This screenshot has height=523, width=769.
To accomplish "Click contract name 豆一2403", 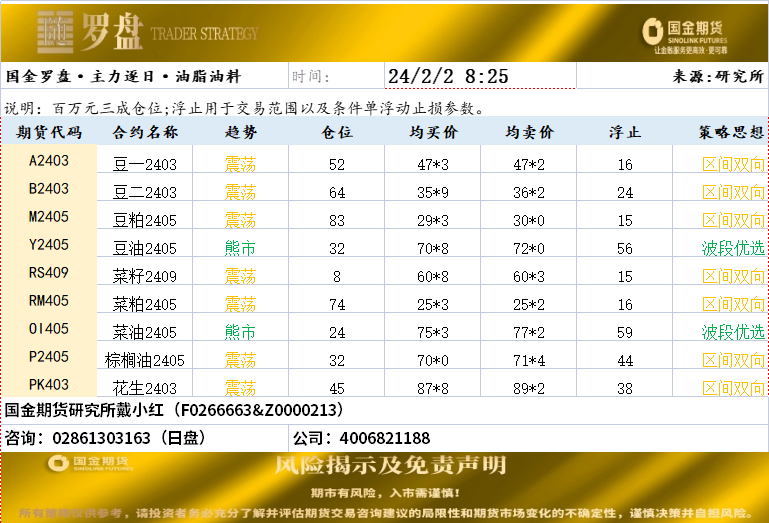I will pos(145,164).
